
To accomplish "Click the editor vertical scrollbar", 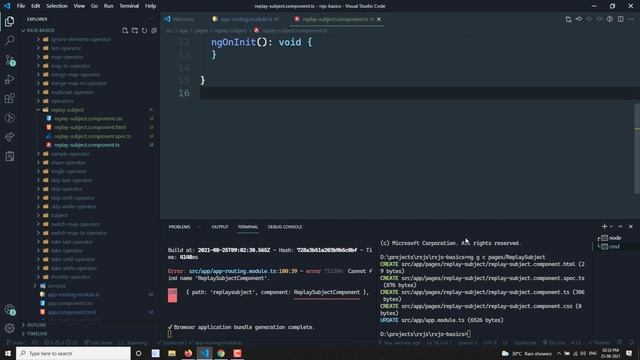I will click(637, 149).
